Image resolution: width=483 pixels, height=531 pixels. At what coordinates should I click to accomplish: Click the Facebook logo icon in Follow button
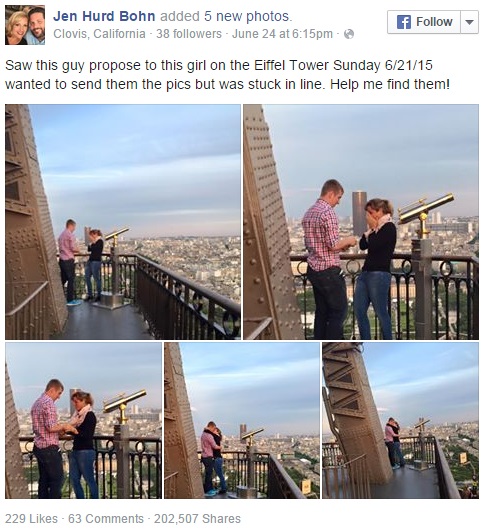[404, 22]
